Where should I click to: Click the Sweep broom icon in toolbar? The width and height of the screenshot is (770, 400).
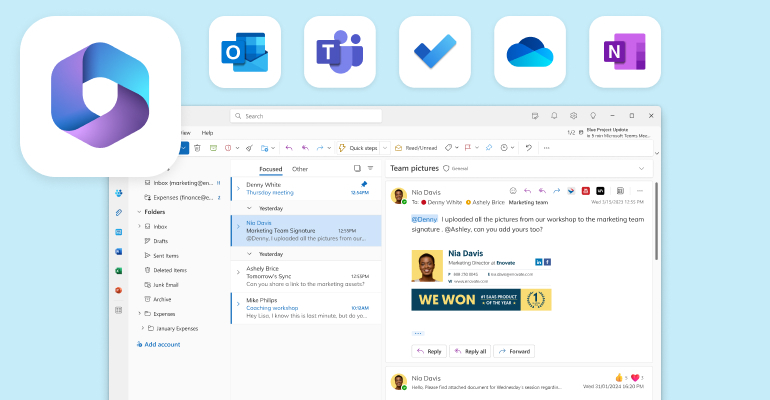[249, 148]
